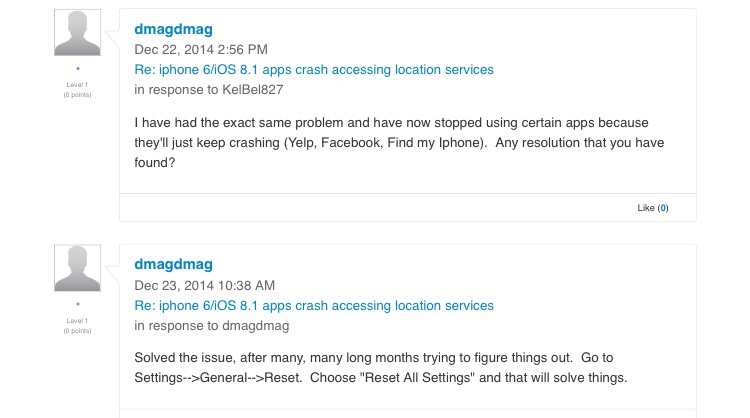Click '(0 points)' under the Dec 23 avatar

[x=77, y=330]
